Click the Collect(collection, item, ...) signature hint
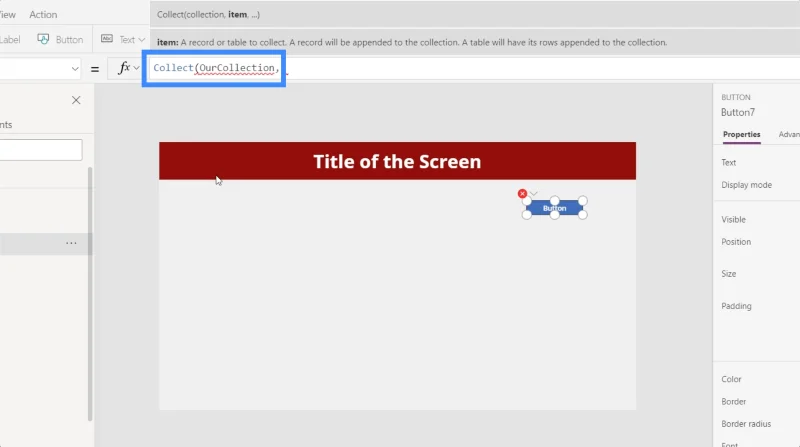Image resolution: width=800 pixels, height=447 pixels. coord(208,15)
